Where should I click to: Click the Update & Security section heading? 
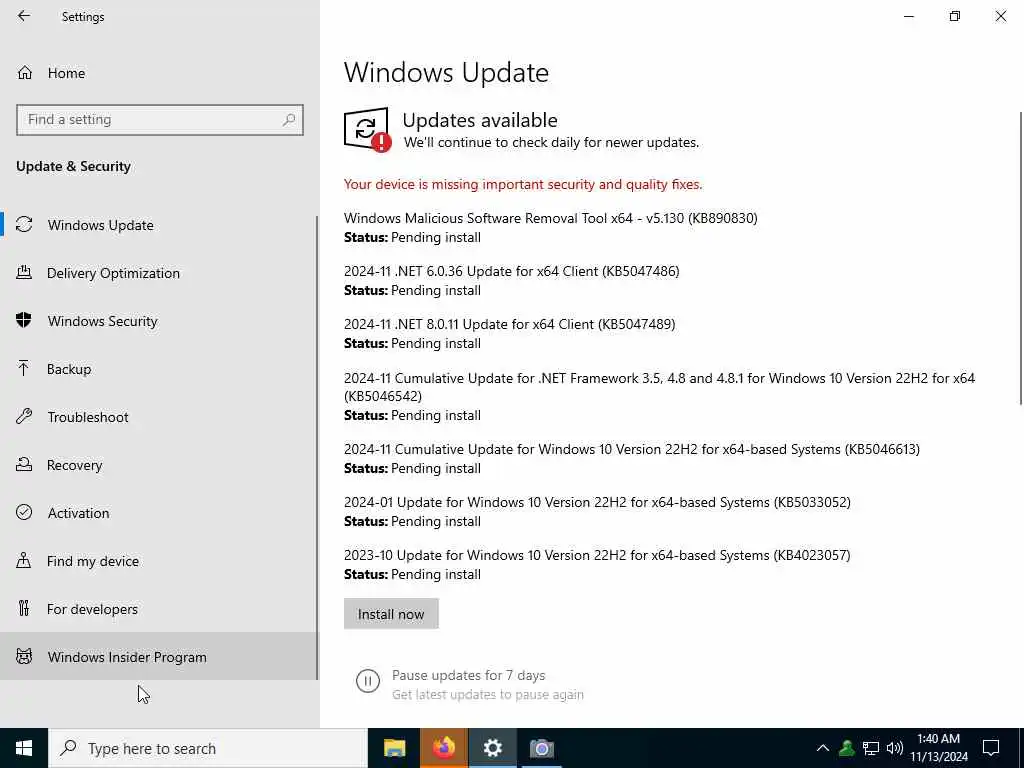pos(73,166)
